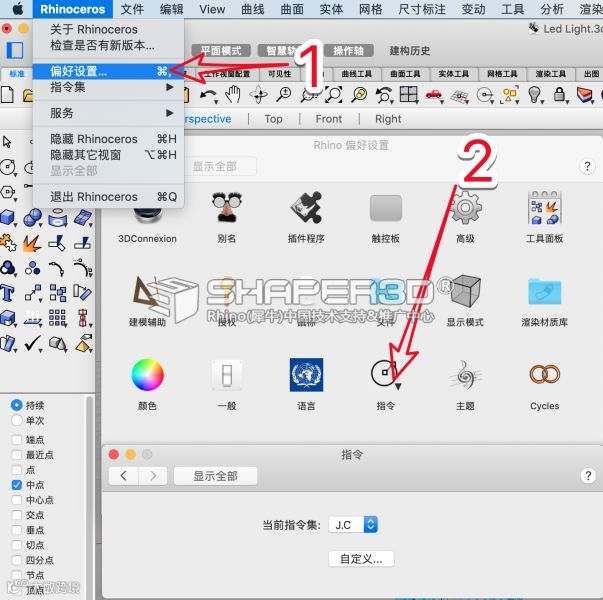603x600 pixels.
Task: Open the 显示模式 display mode cube icon
Action: pyautogui.click(x=465, y=291)
